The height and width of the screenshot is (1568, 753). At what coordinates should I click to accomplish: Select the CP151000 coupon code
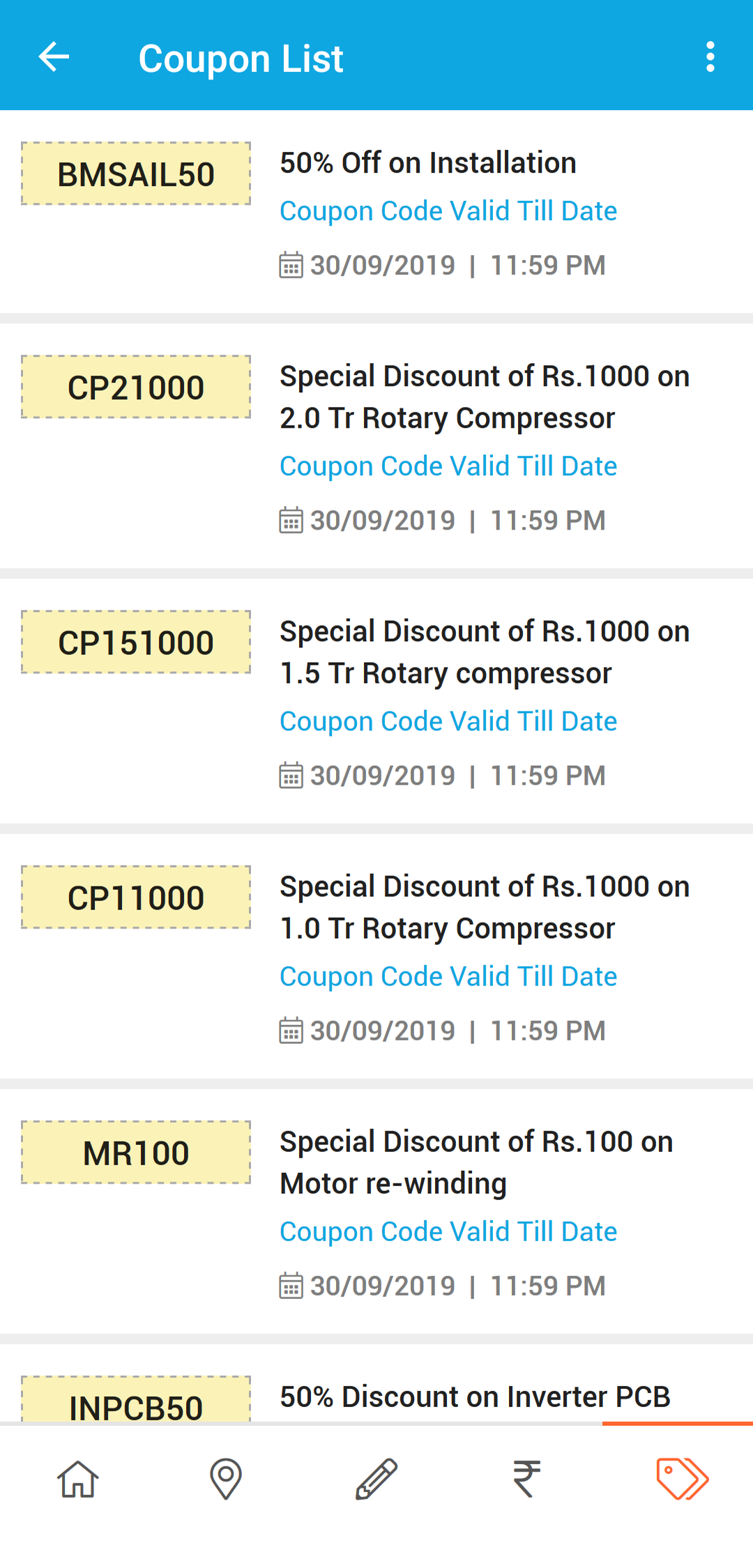coord(136,642)
